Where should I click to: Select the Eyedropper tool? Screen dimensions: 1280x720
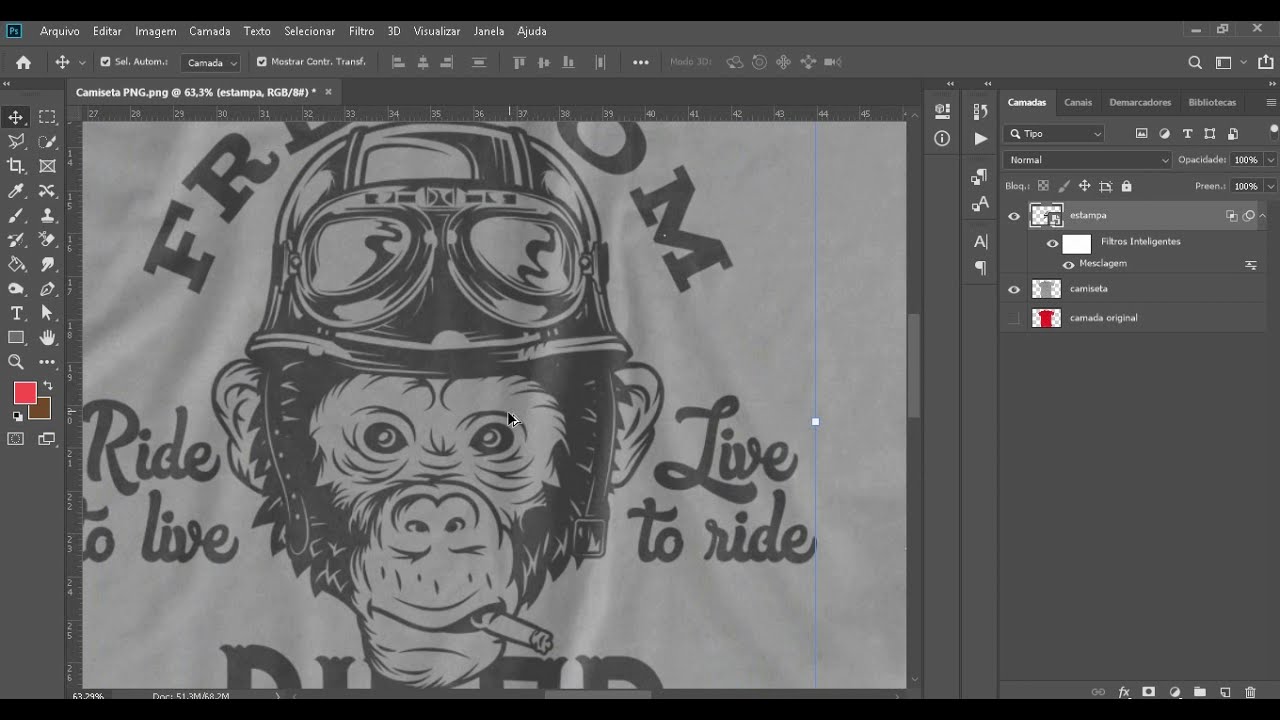[16, 191]
